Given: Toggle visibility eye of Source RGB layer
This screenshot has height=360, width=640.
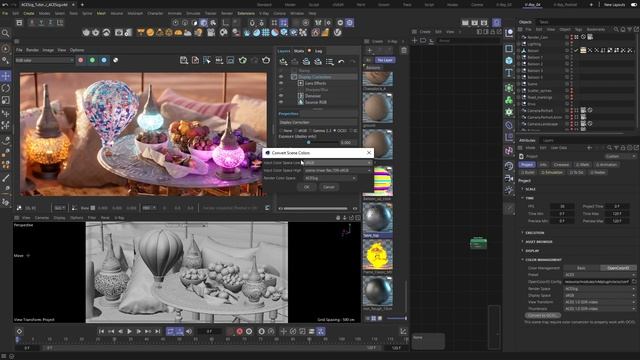Looking at the screenshot, I should 281,102.
